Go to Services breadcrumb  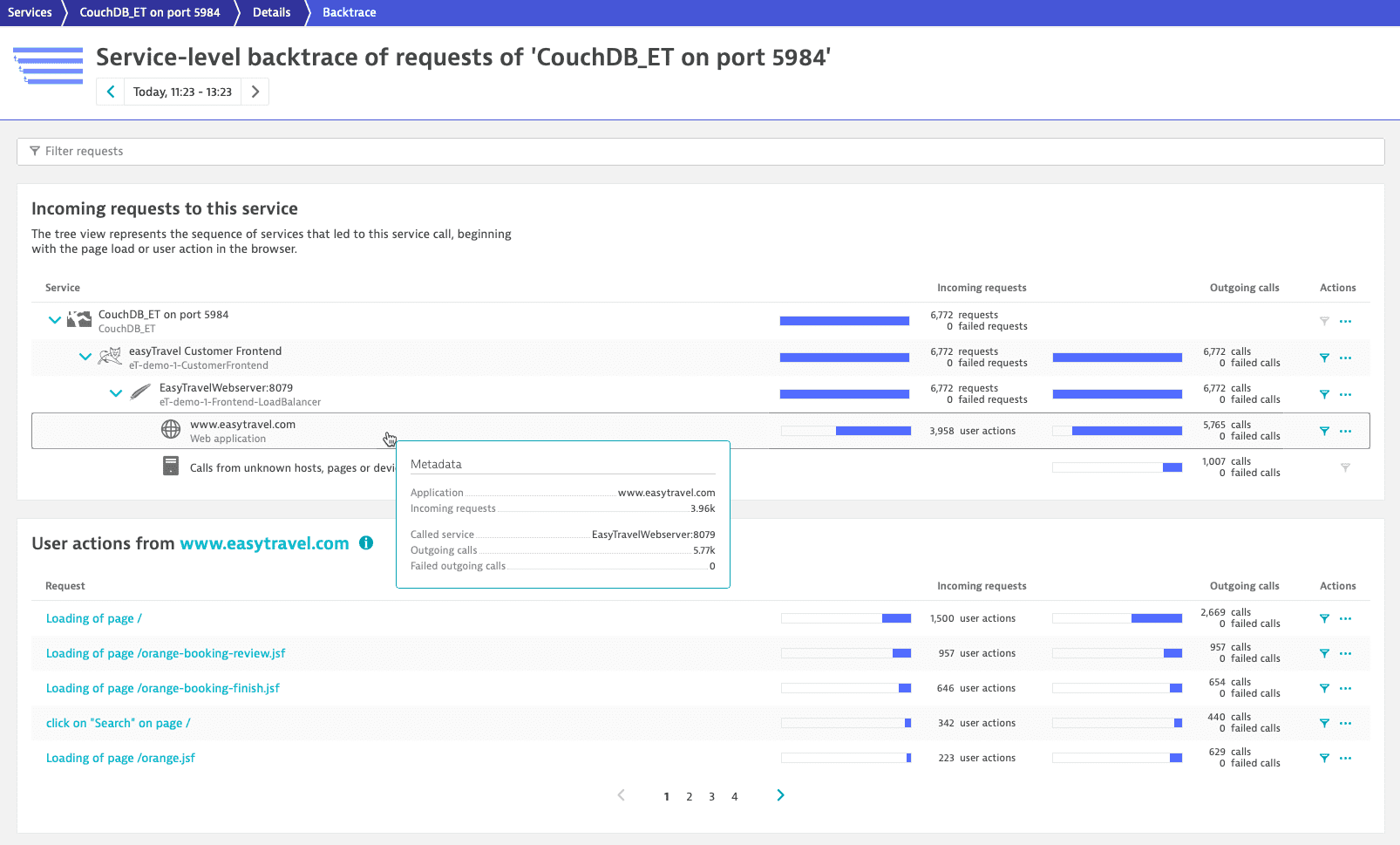point(30,12)
